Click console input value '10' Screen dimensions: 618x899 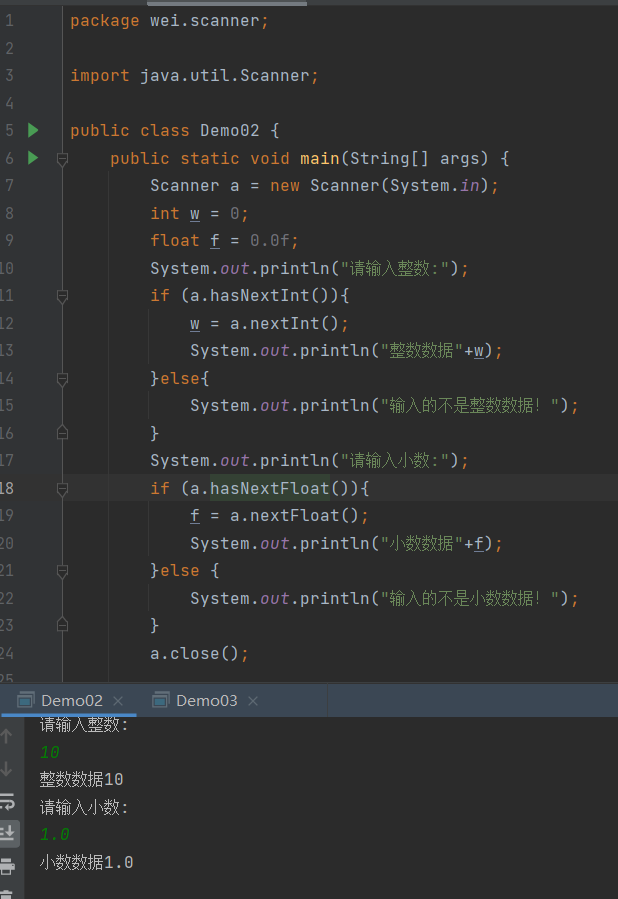(x=50, y=752)
